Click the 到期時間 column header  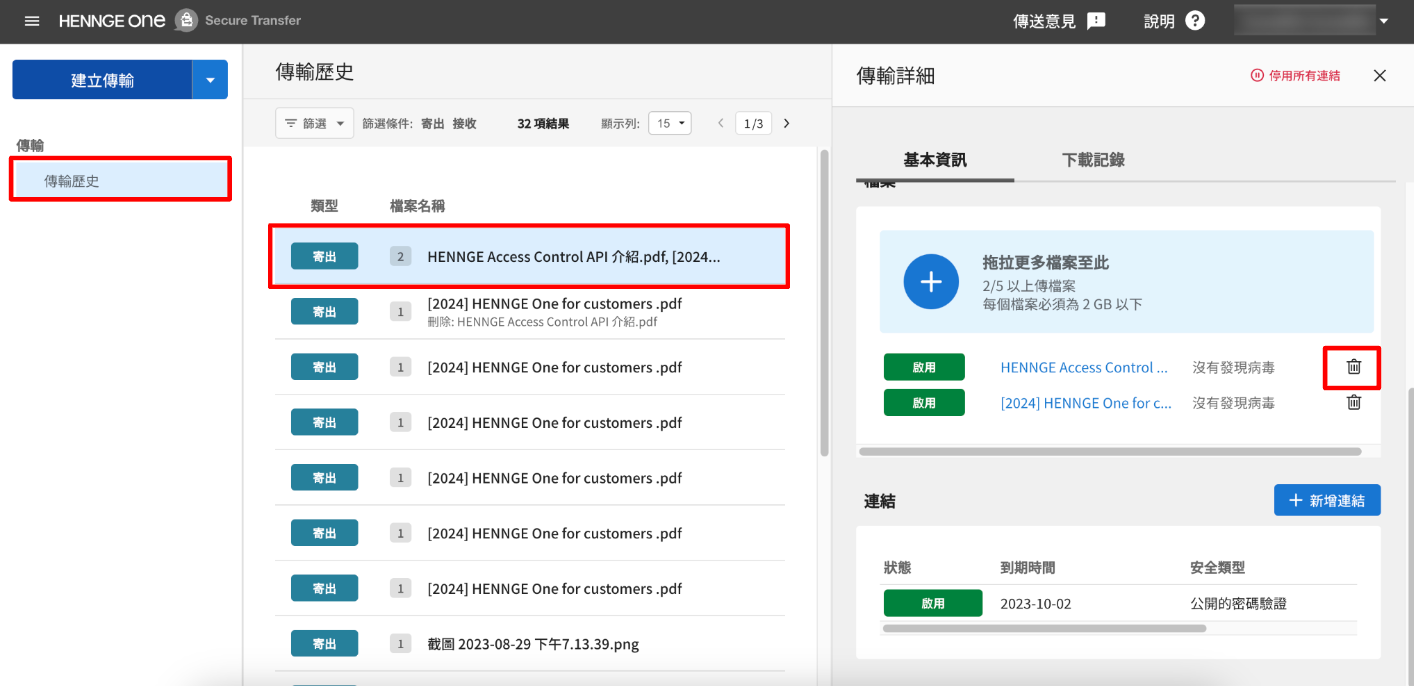coord(1027,567)
